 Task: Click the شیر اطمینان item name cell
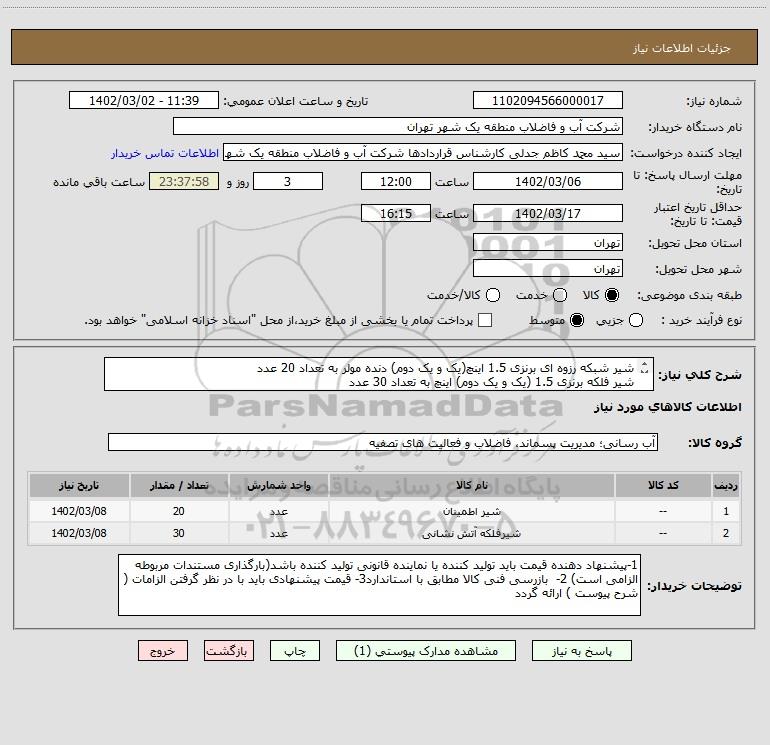[x=471, y=511]
